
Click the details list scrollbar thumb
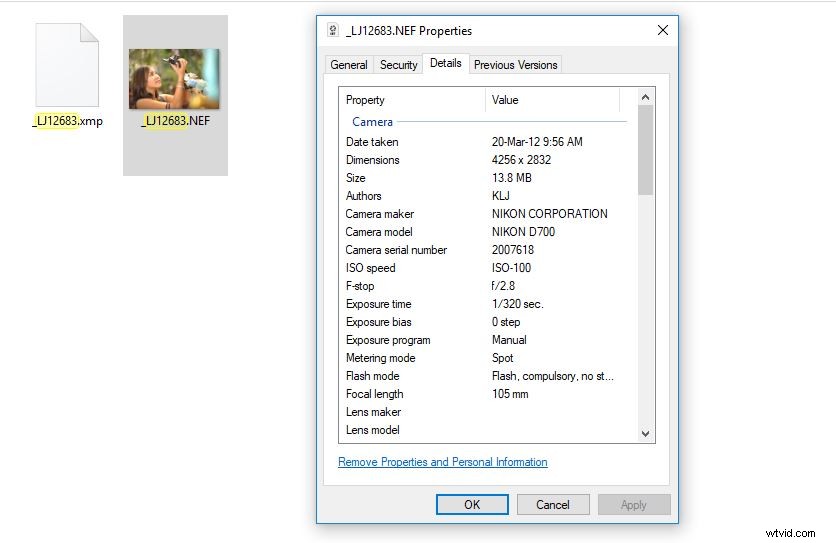coord(645,150)
